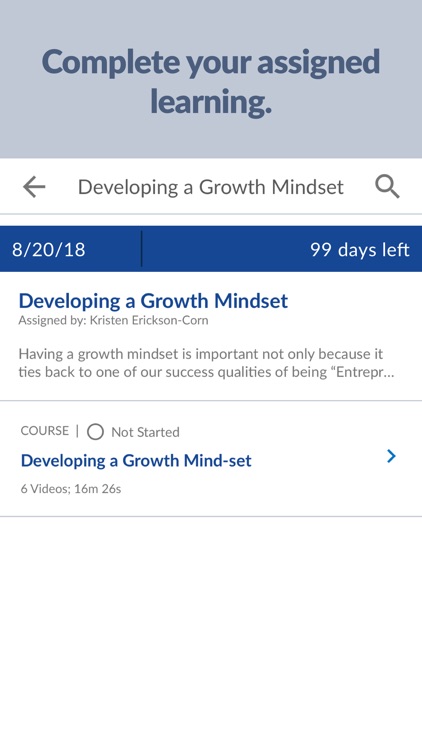The width and height of the screenshot is (422, 750).
Task: Click the word learning. in the banner
Action: (211, 102)
